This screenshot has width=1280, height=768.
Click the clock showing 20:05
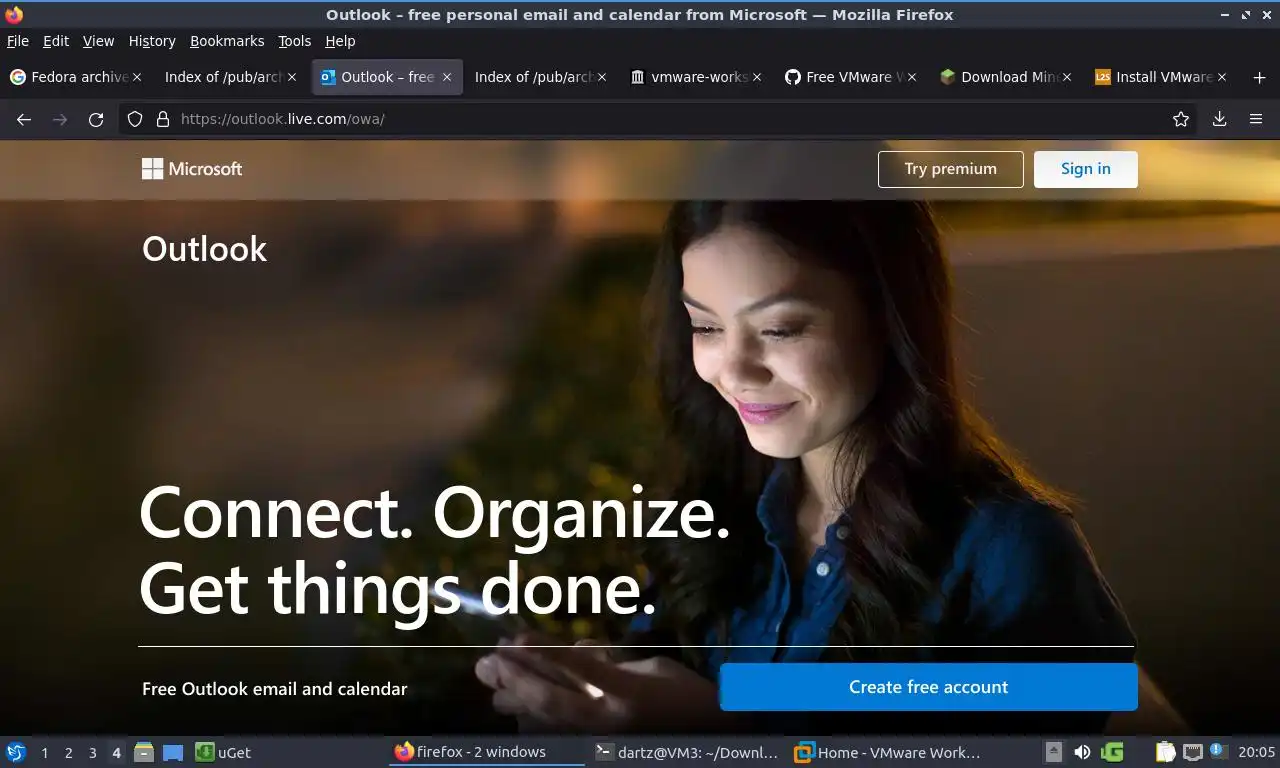[x=1256, y=752]
